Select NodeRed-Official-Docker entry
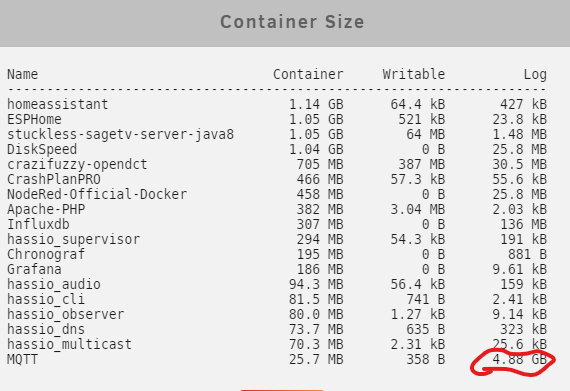The image size is (570, 391). (97, 194)
